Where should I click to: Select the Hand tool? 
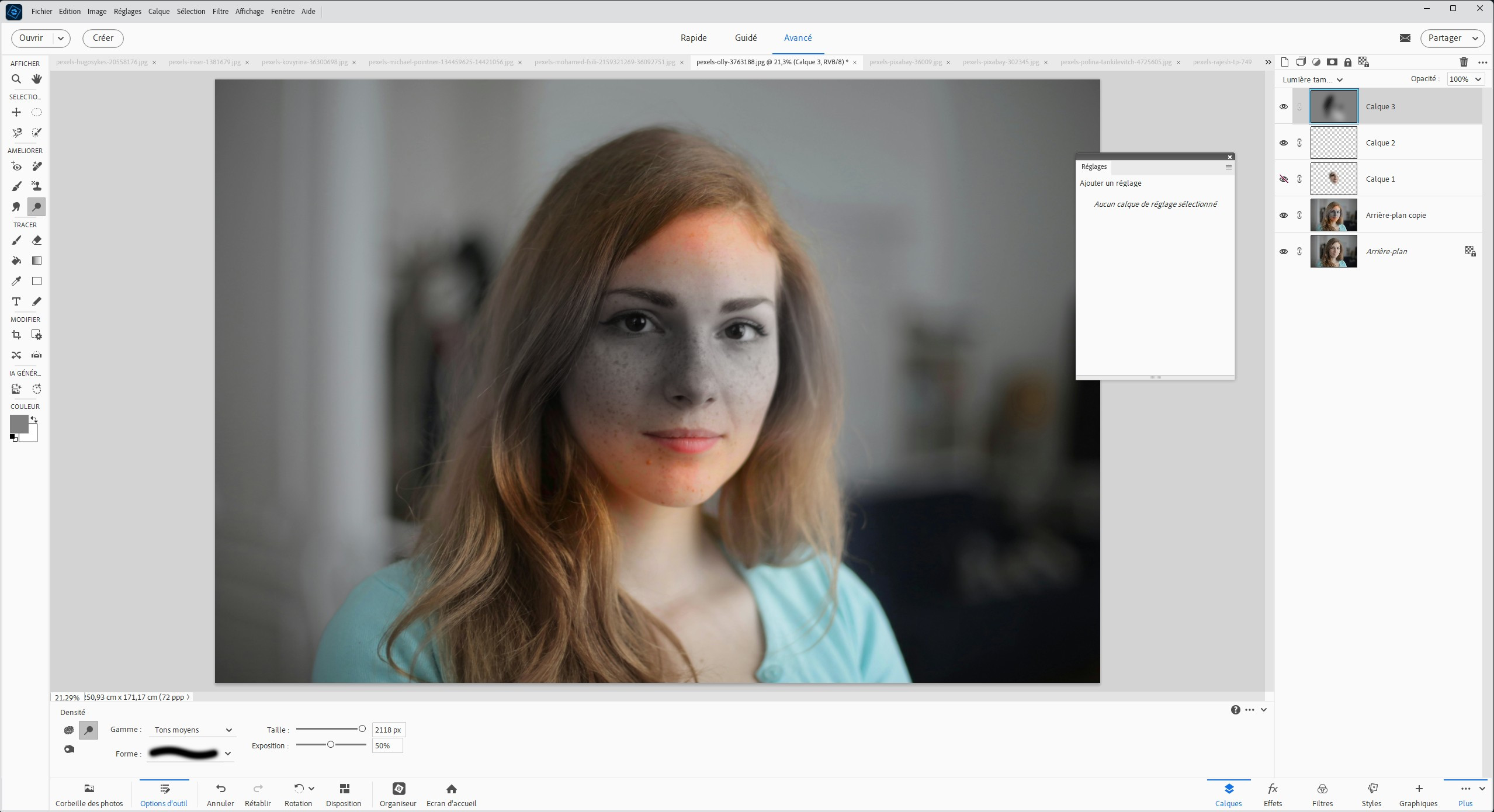click(x=37, y=79)
